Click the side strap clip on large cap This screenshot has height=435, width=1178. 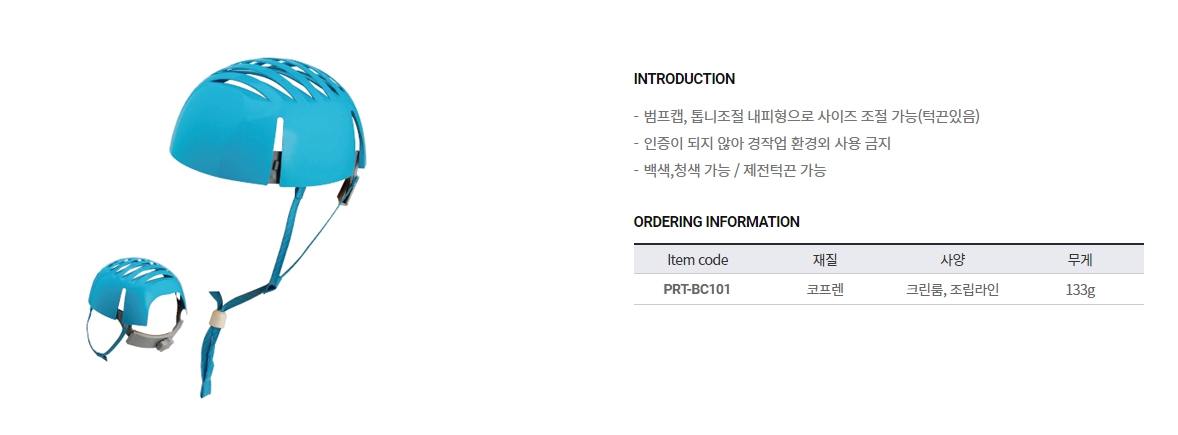(x=348, y=187)
